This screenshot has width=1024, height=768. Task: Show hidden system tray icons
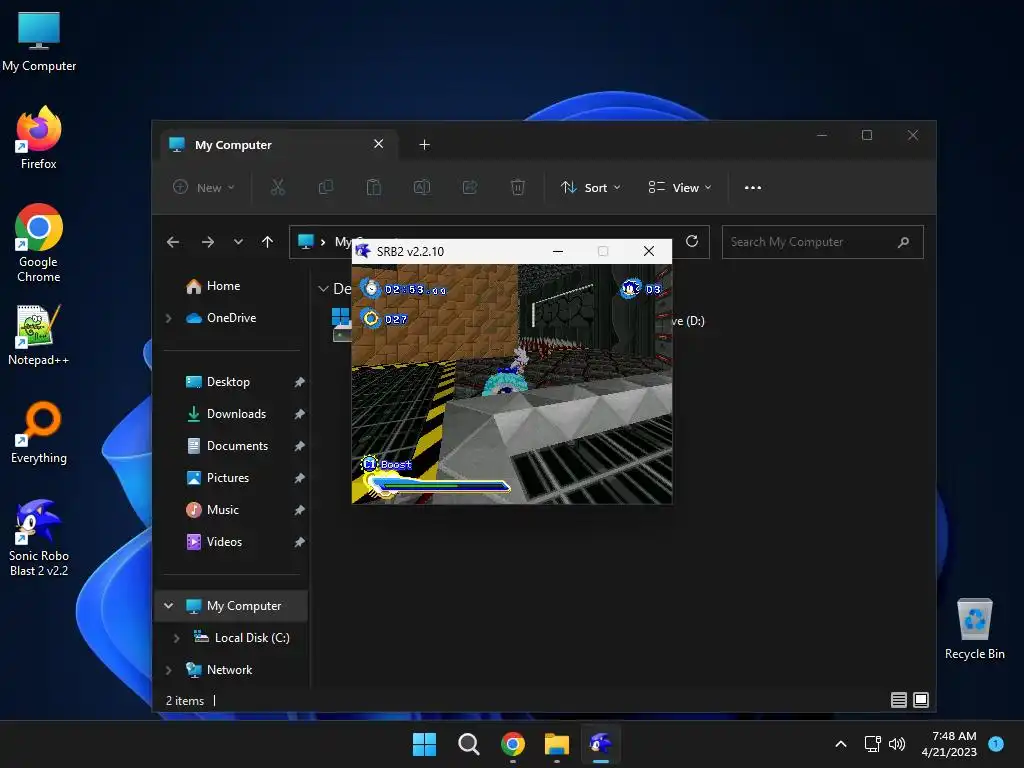841,744
